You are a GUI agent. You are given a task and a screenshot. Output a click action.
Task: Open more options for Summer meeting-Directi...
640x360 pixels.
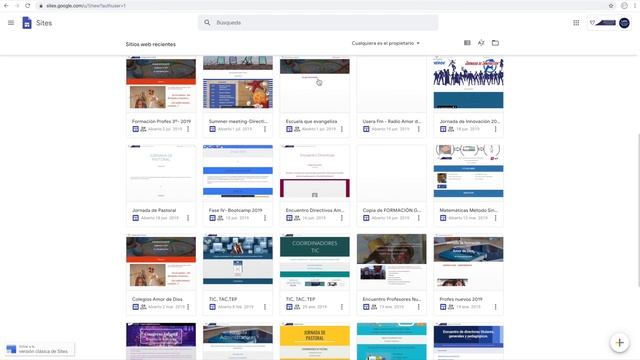265,129
